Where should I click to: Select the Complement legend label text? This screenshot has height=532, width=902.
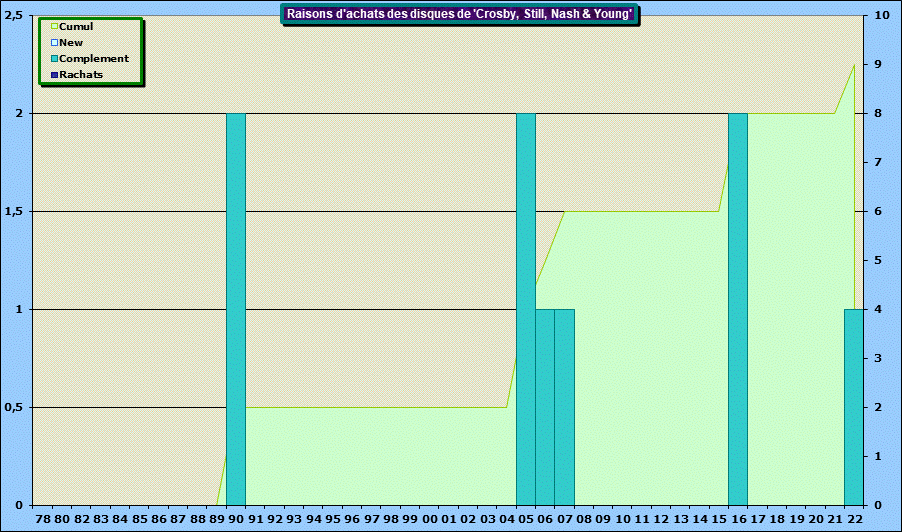94,59
